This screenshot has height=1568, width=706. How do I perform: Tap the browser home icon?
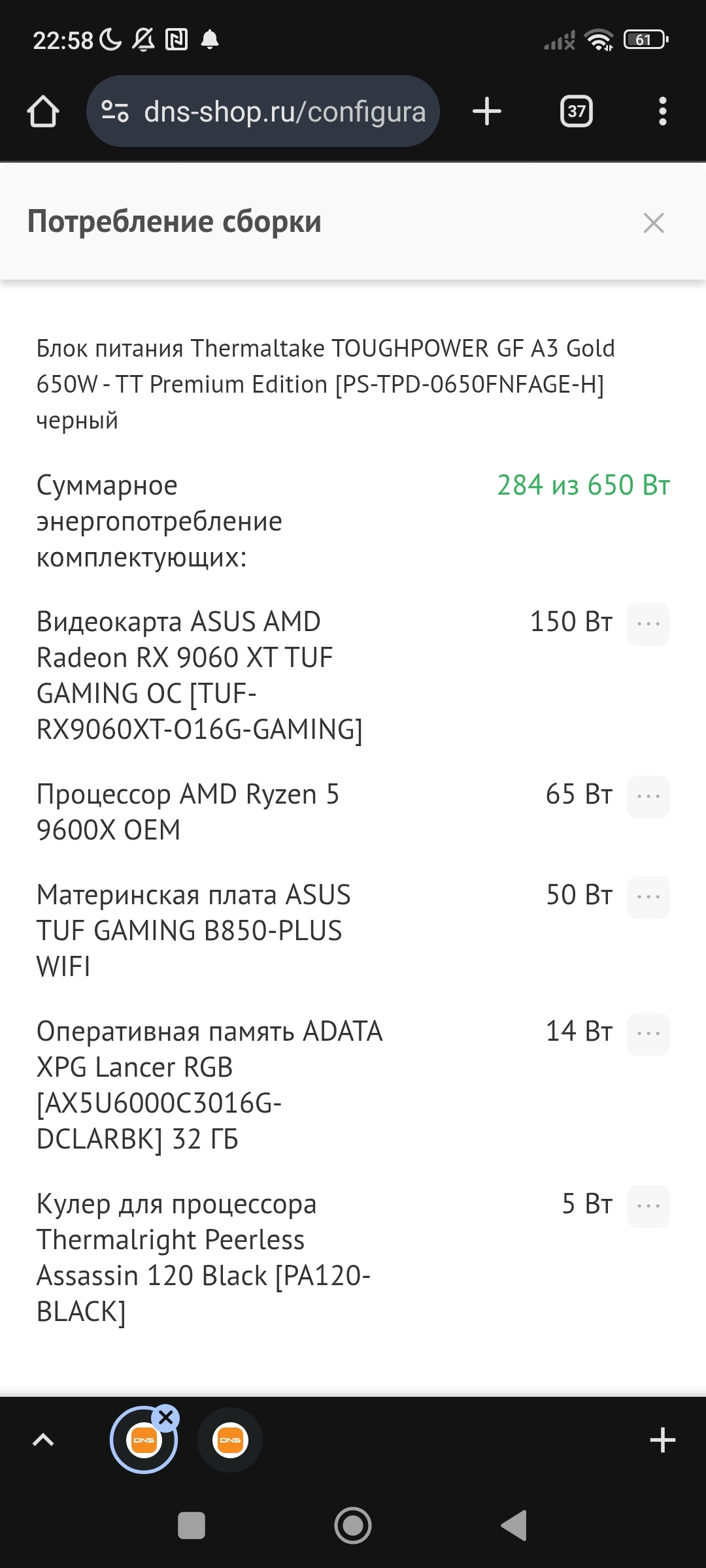pyautogui.click(x=43, y=111)
